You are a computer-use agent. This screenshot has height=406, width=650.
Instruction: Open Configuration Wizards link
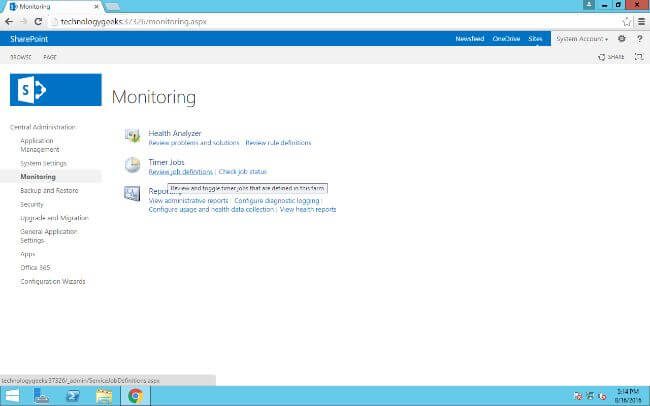[53, 281]
